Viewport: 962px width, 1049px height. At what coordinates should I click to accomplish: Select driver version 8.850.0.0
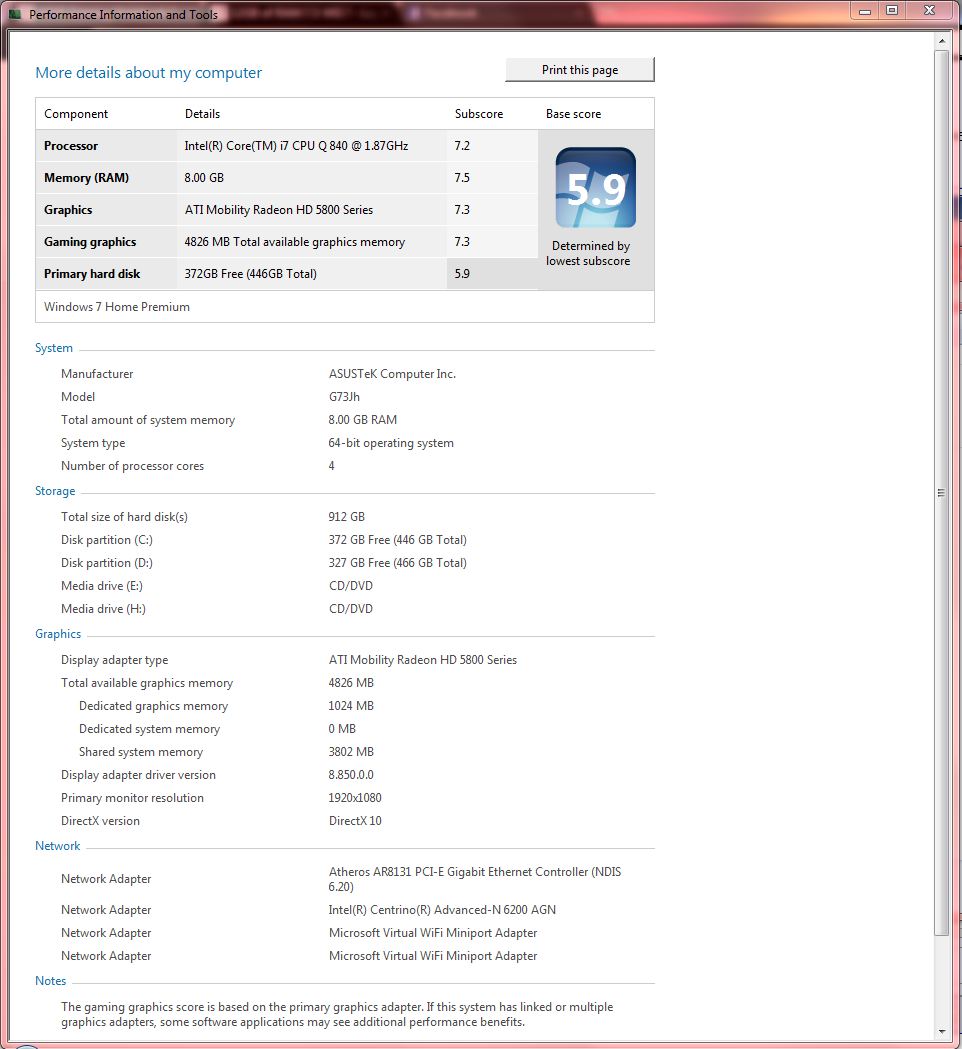point(351,775)
